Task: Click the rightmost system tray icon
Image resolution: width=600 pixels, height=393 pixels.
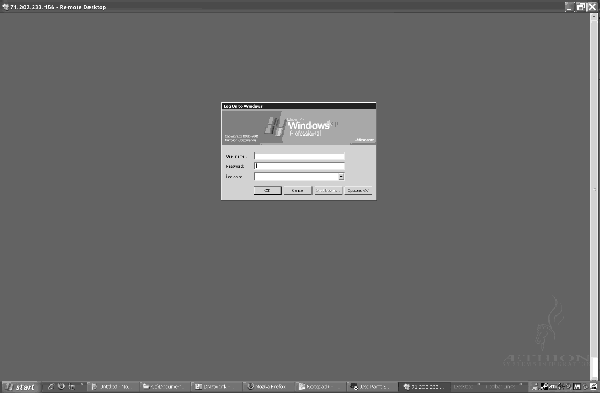Action: (593, 387)
